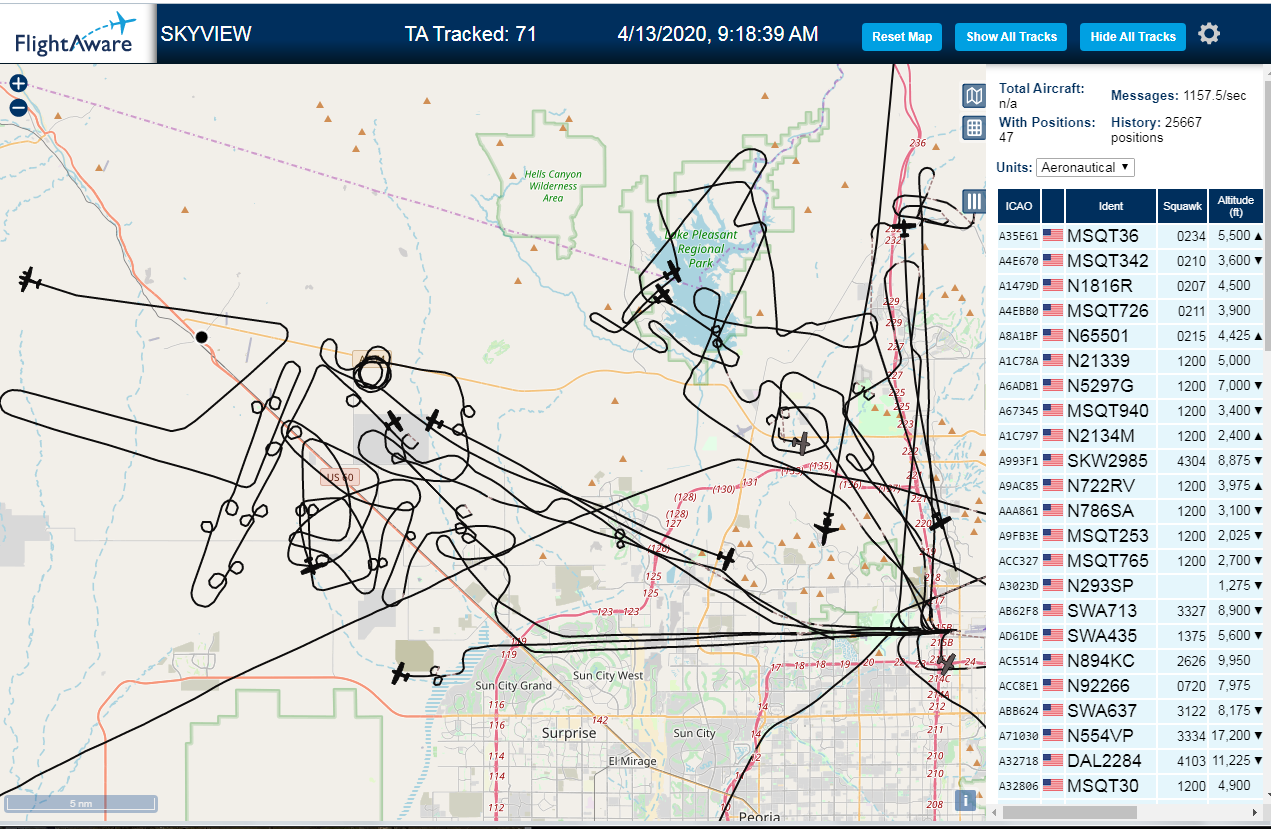Image resolution: width=1271 pixels, height=829 pixels.
Task: Zoom in on the map
Action: 18,84
